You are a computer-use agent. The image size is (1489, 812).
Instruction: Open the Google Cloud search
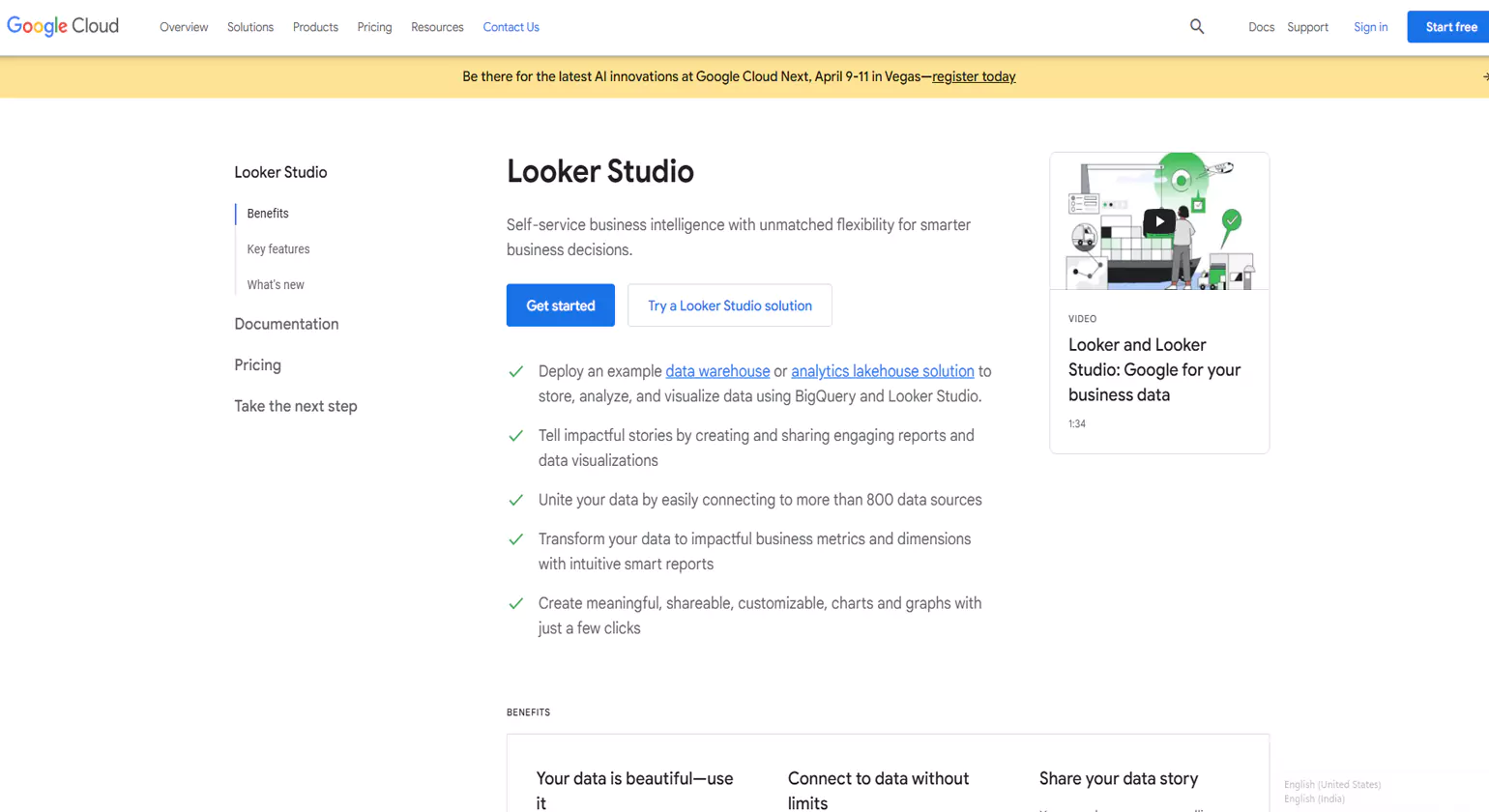click(1196, 26)
